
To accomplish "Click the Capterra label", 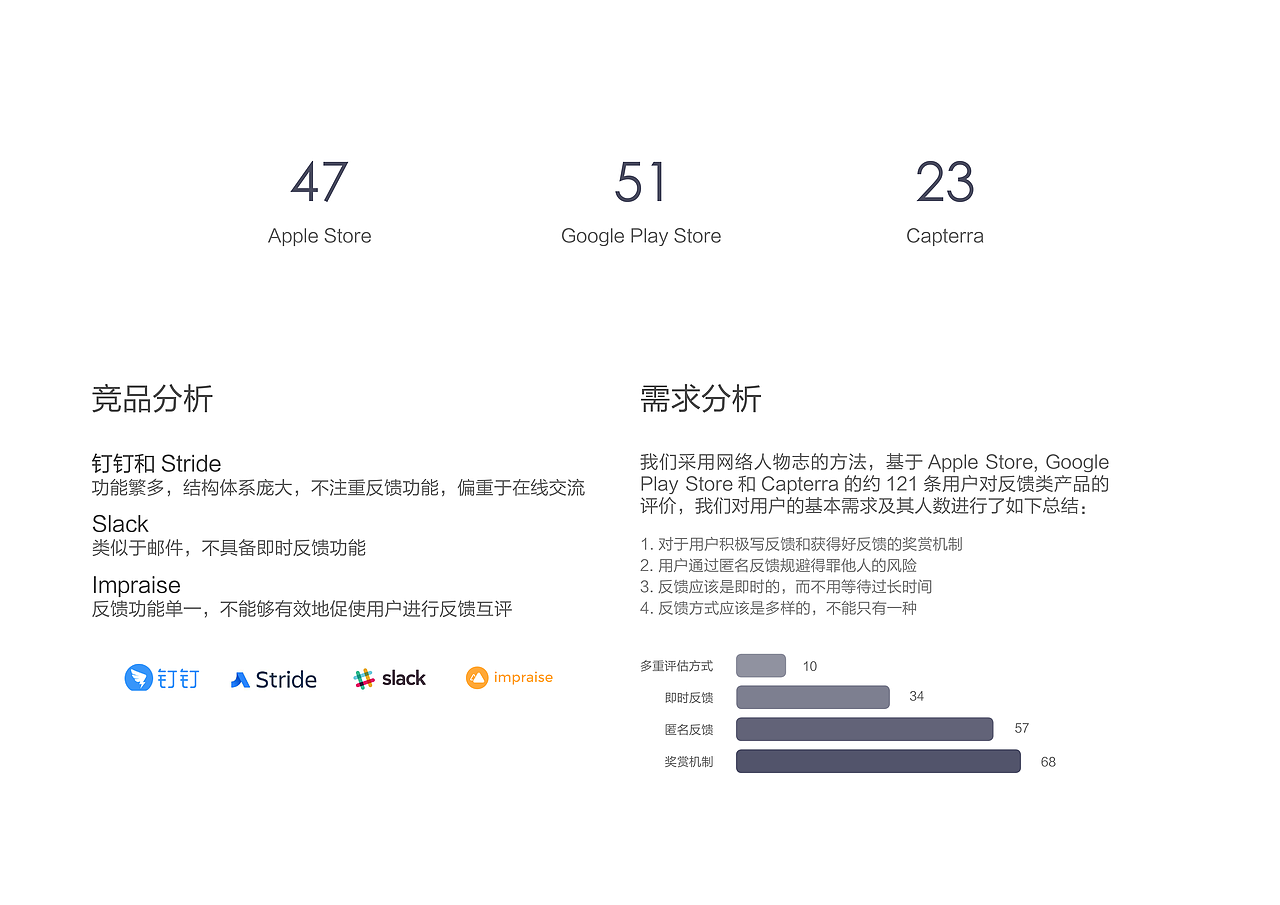I will point(945,236).
